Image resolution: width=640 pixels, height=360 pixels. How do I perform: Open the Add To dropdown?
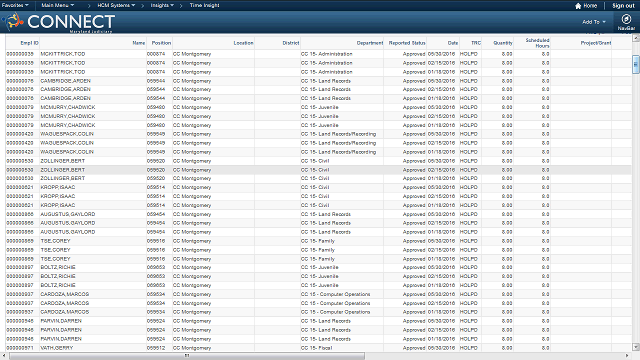tap(594, 22)
